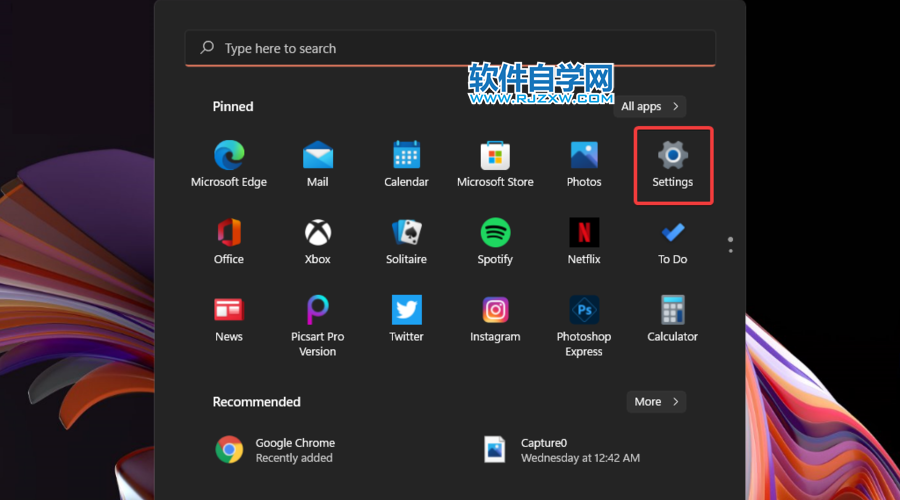Focus the Type here to search box
Image resolution: width=900 pixels, height=500 pixels.
pyautogui.click(x=450, y=48)
